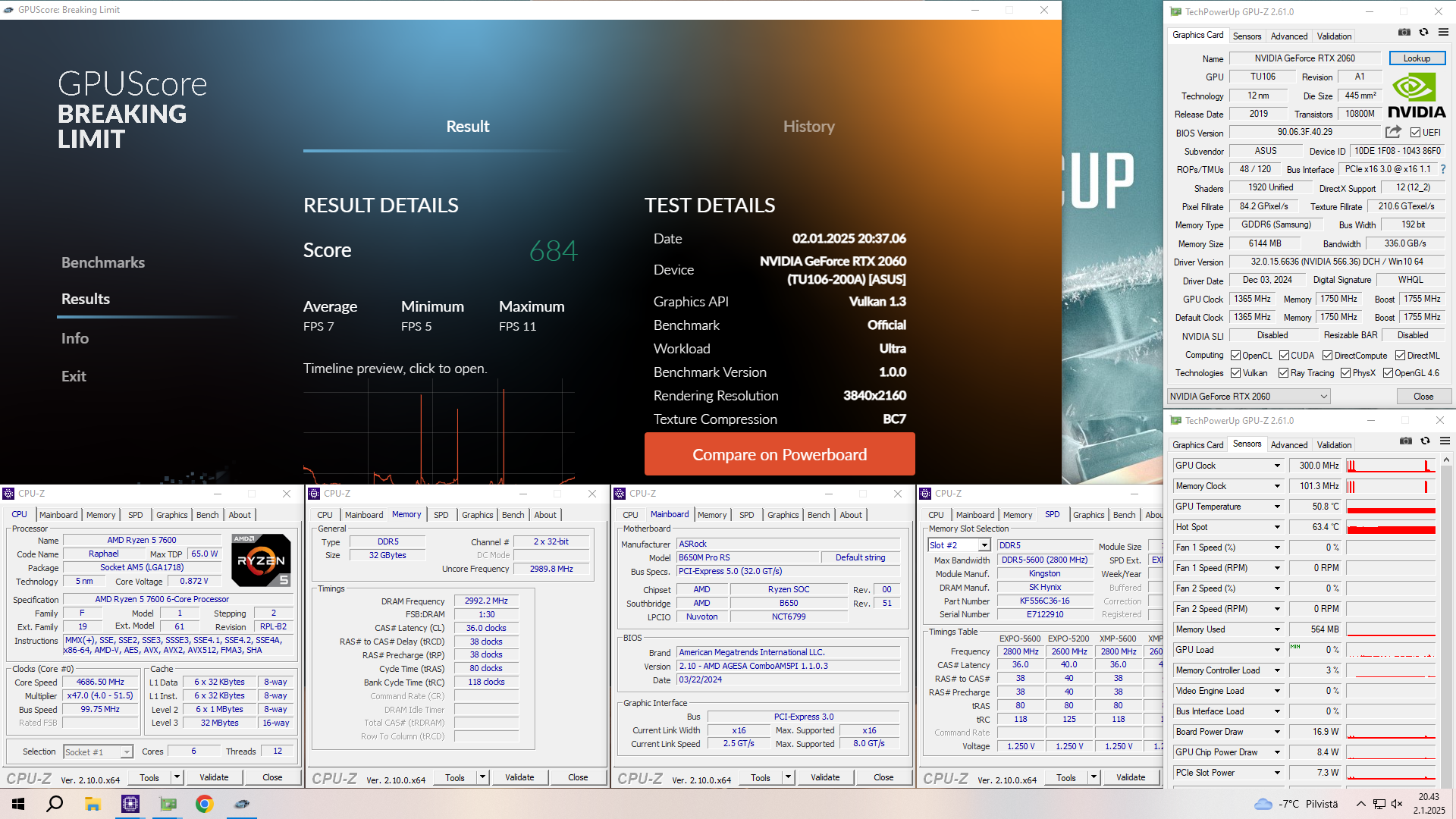Click Exit in the GPUScore sidebar

pos(74,376)
